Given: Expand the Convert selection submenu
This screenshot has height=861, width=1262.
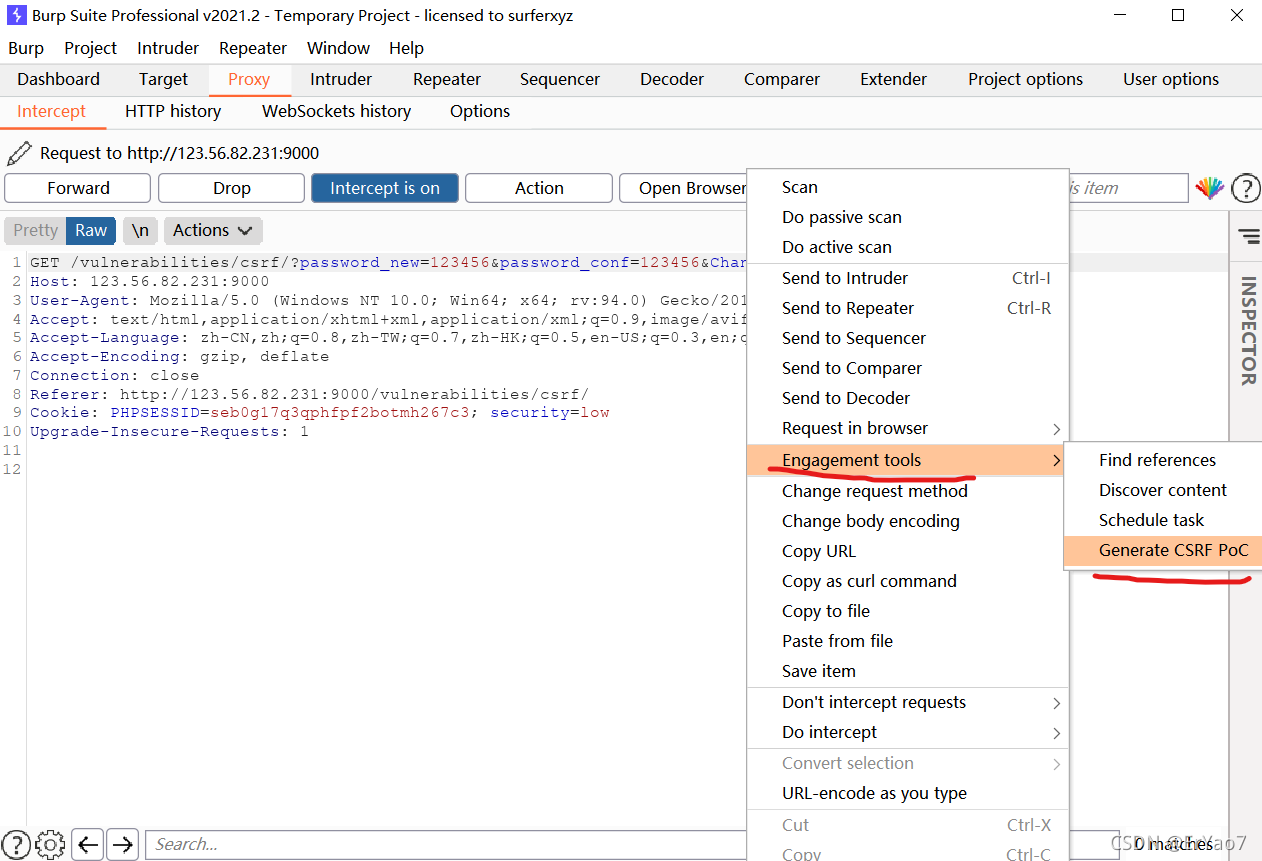Looking at the screenshot, I should point(908,763).
